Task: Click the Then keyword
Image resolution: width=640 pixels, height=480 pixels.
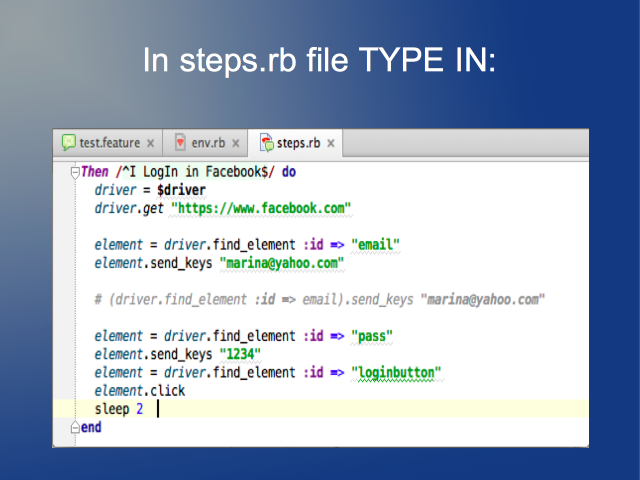Action: coord(95,172)
